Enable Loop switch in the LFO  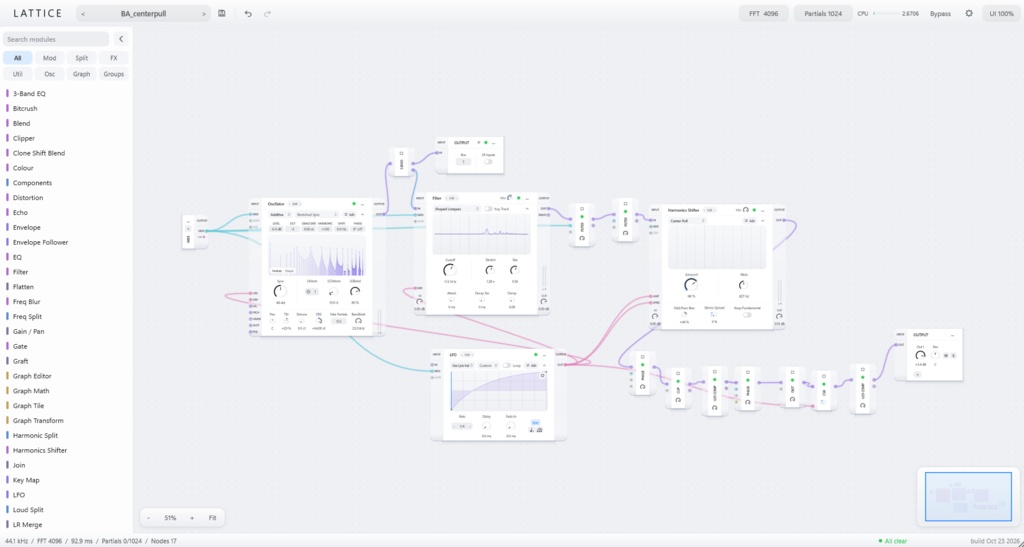coord(507,366)
